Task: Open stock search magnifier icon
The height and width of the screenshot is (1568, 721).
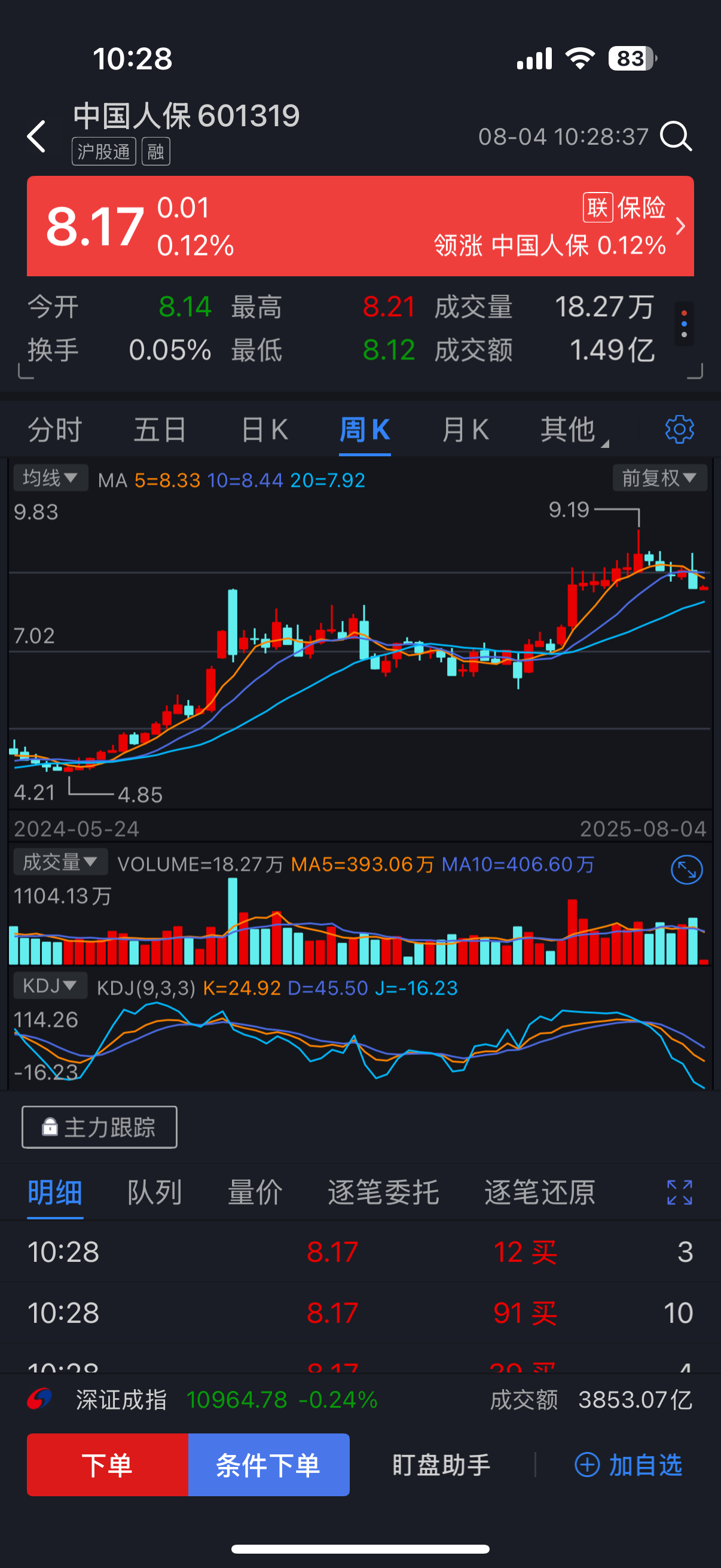Action: click(x=677, y=136)
